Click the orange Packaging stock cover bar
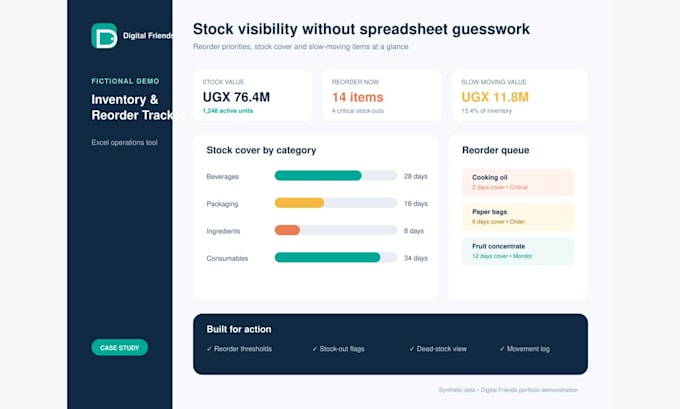The width and height of the screenshot is (680, 409). (299, 203)
